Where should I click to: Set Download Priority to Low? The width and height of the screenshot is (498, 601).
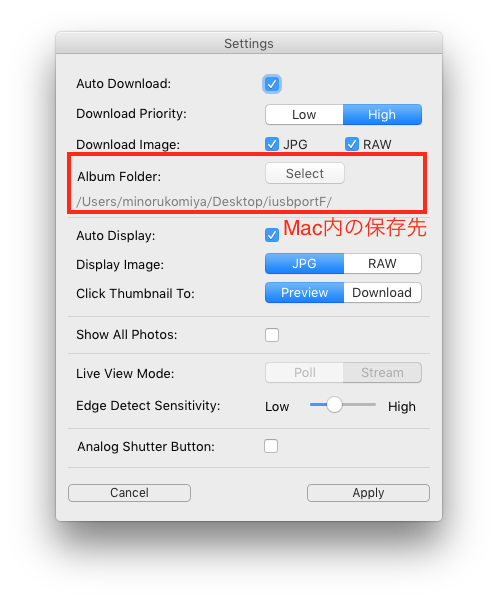(x=304, y=115)
